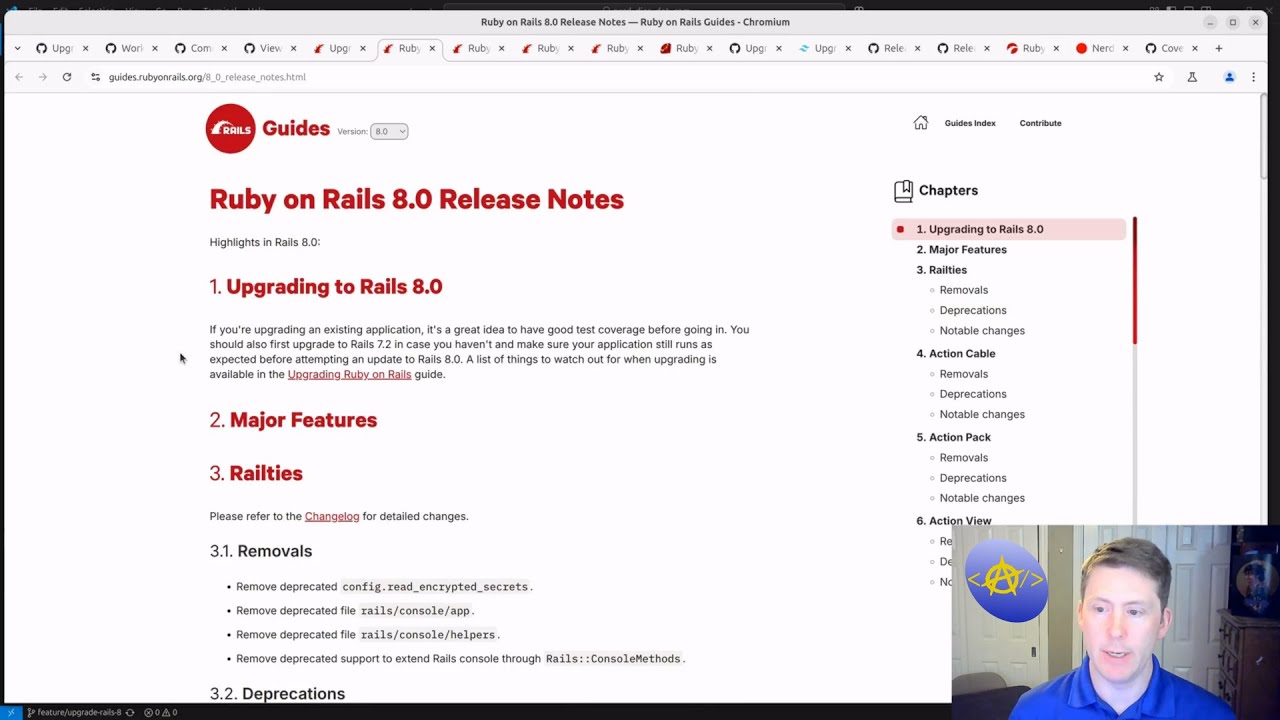
Task: Go to the home icon in header
Action: (x=920, y=122)
